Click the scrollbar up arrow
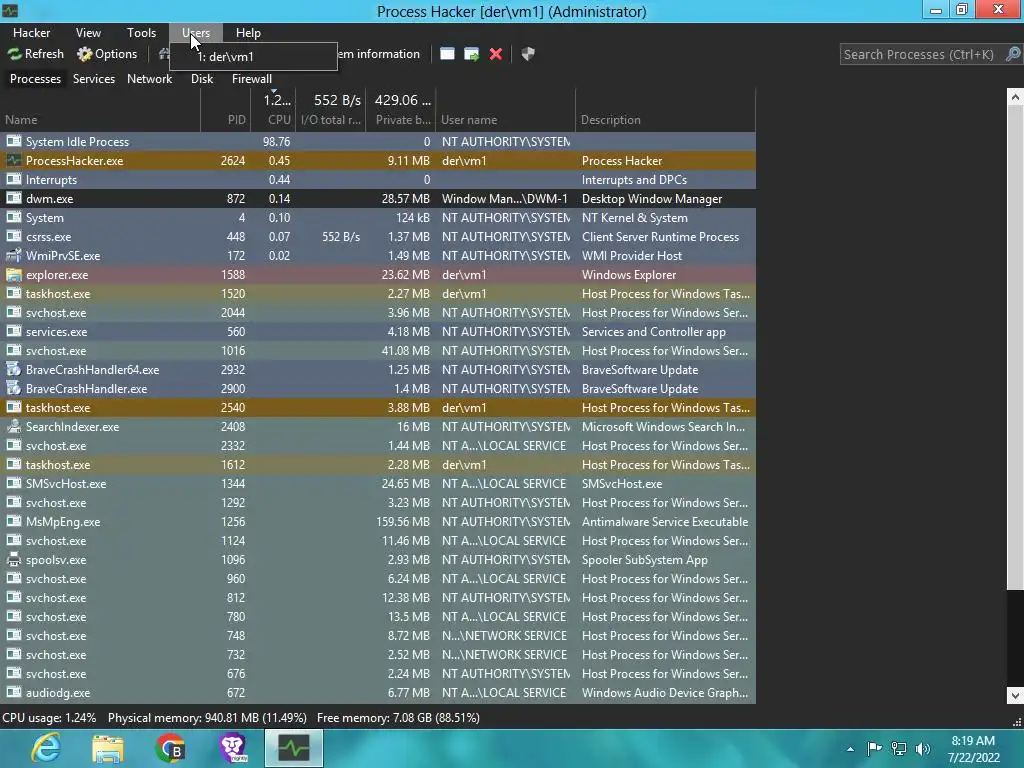 1015,97
